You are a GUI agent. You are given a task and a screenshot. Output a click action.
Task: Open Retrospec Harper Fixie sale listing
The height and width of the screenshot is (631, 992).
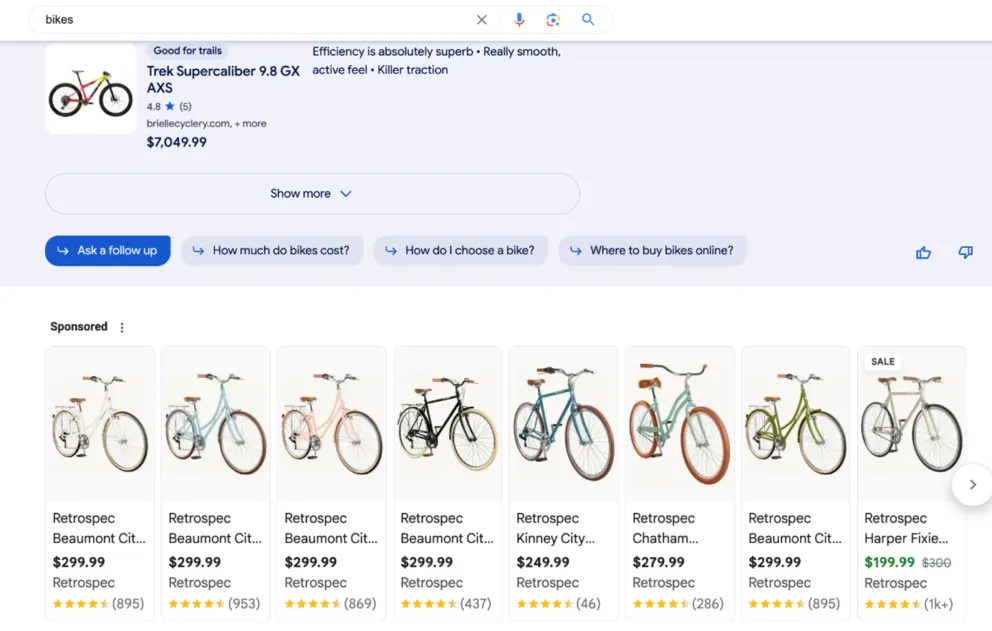[911, 480]
